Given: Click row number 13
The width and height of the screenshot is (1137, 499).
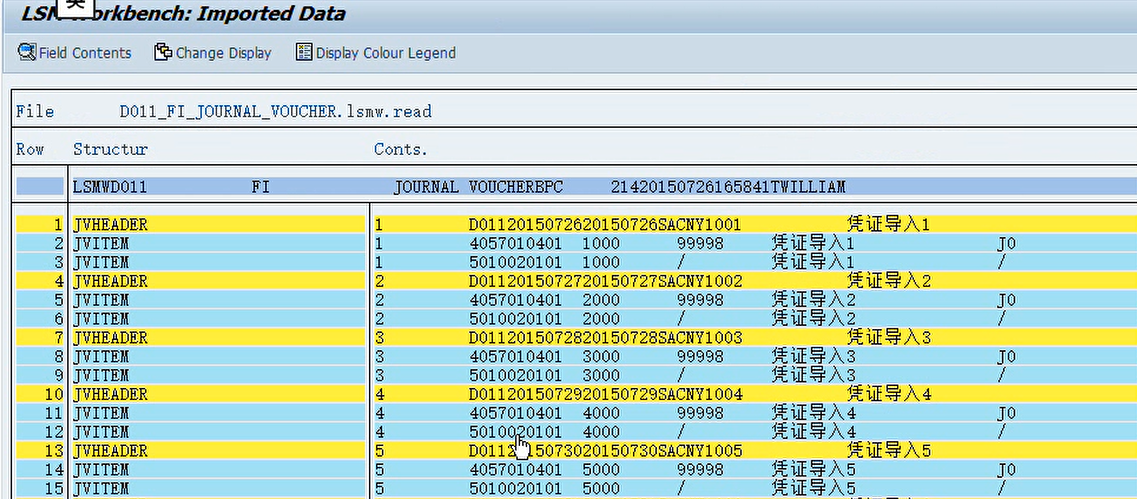Looking at the screenshot, I should [x=55, y=451].
